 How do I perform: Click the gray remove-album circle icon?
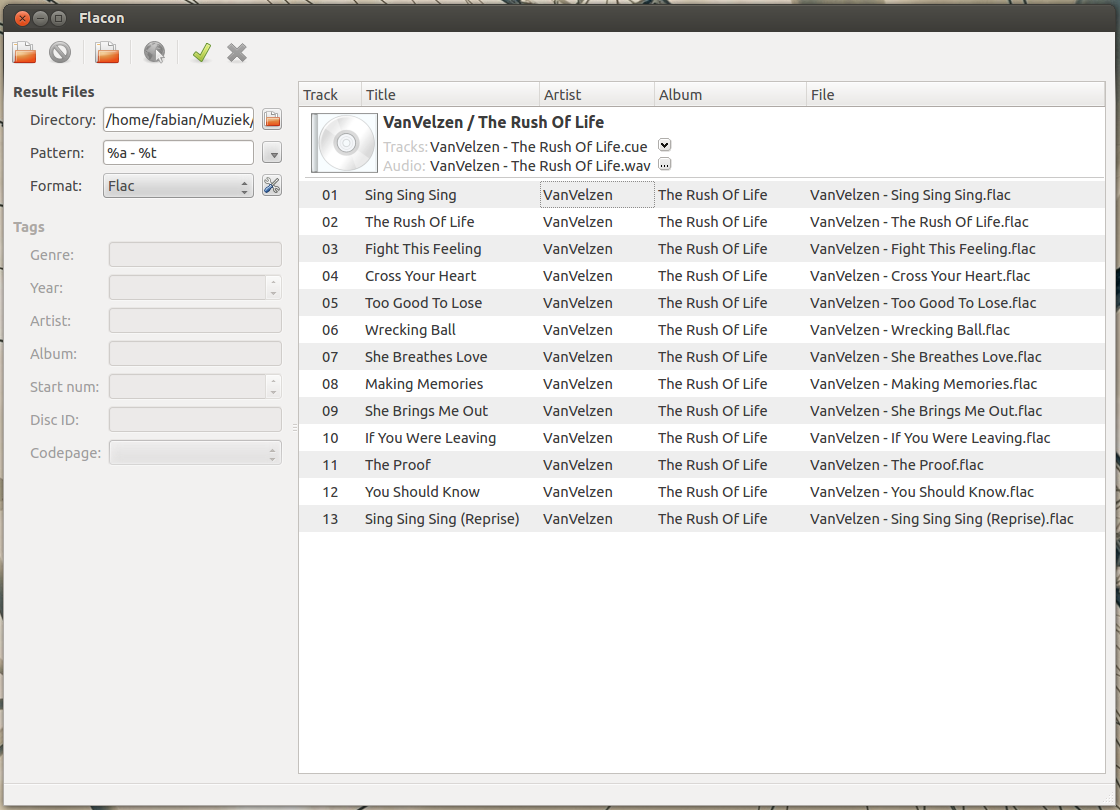pyautogui.click(x=60, y=53)
